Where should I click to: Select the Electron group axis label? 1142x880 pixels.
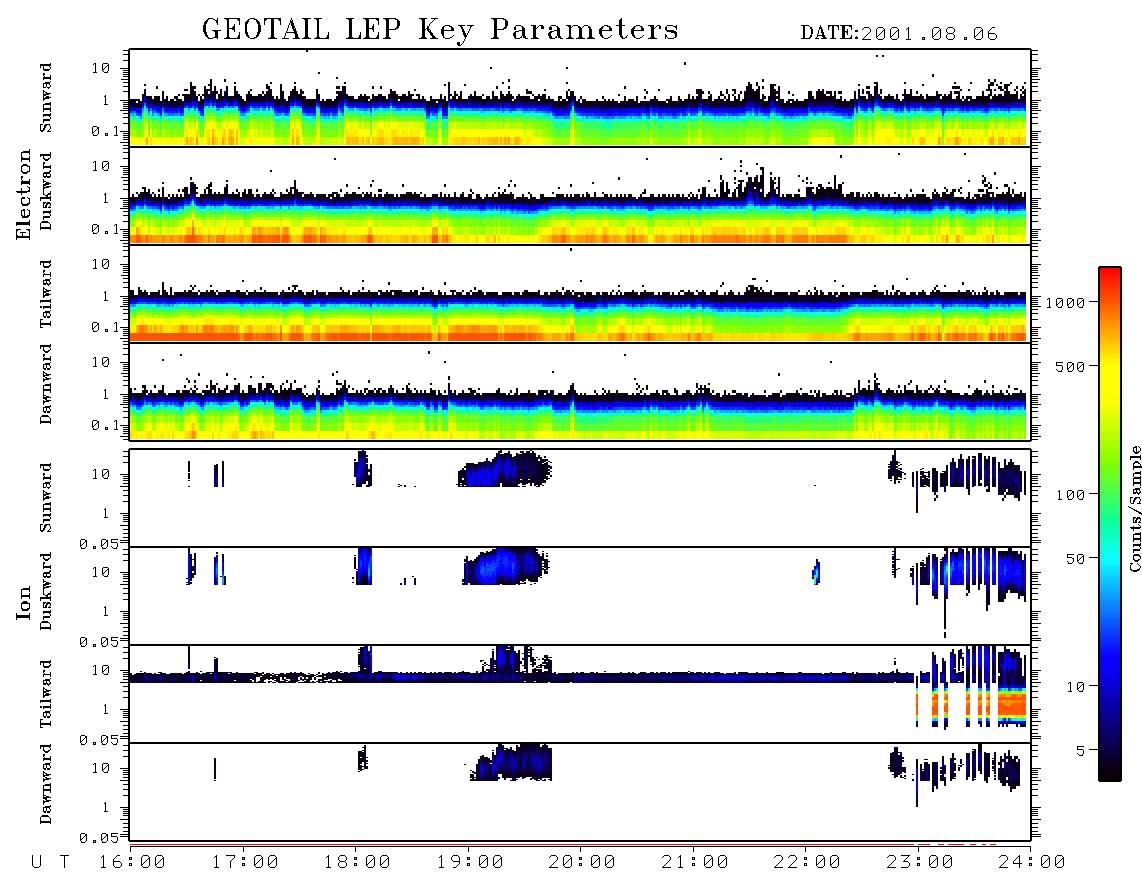[x=24, y=194]
